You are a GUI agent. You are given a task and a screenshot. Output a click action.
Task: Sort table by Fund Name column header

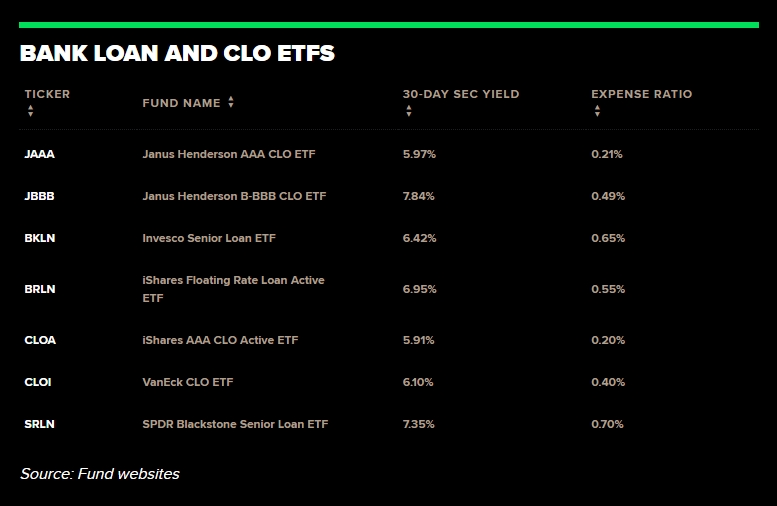(x=181, y=103)
